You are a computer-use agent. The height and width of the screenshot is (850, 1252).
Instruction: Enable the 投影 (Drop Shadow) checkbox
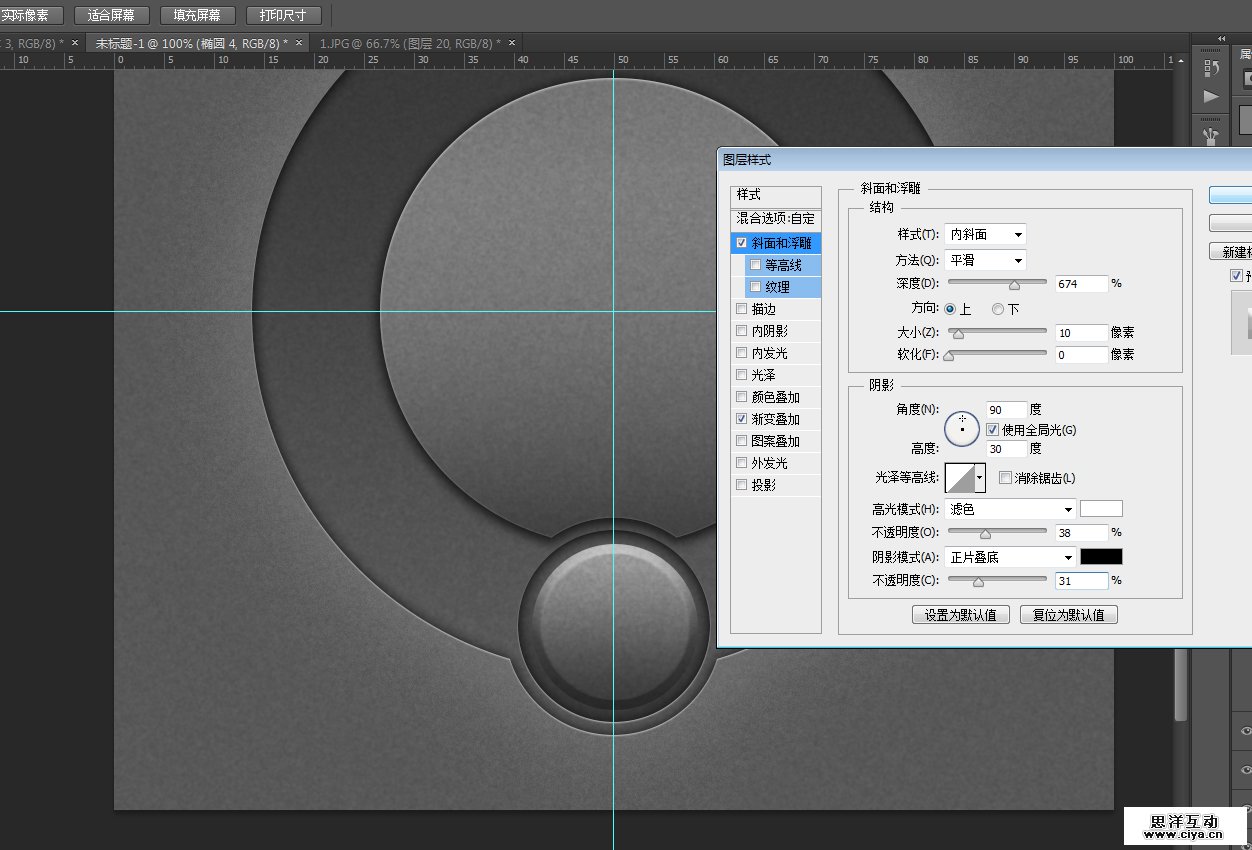click(x=741, y=485)
